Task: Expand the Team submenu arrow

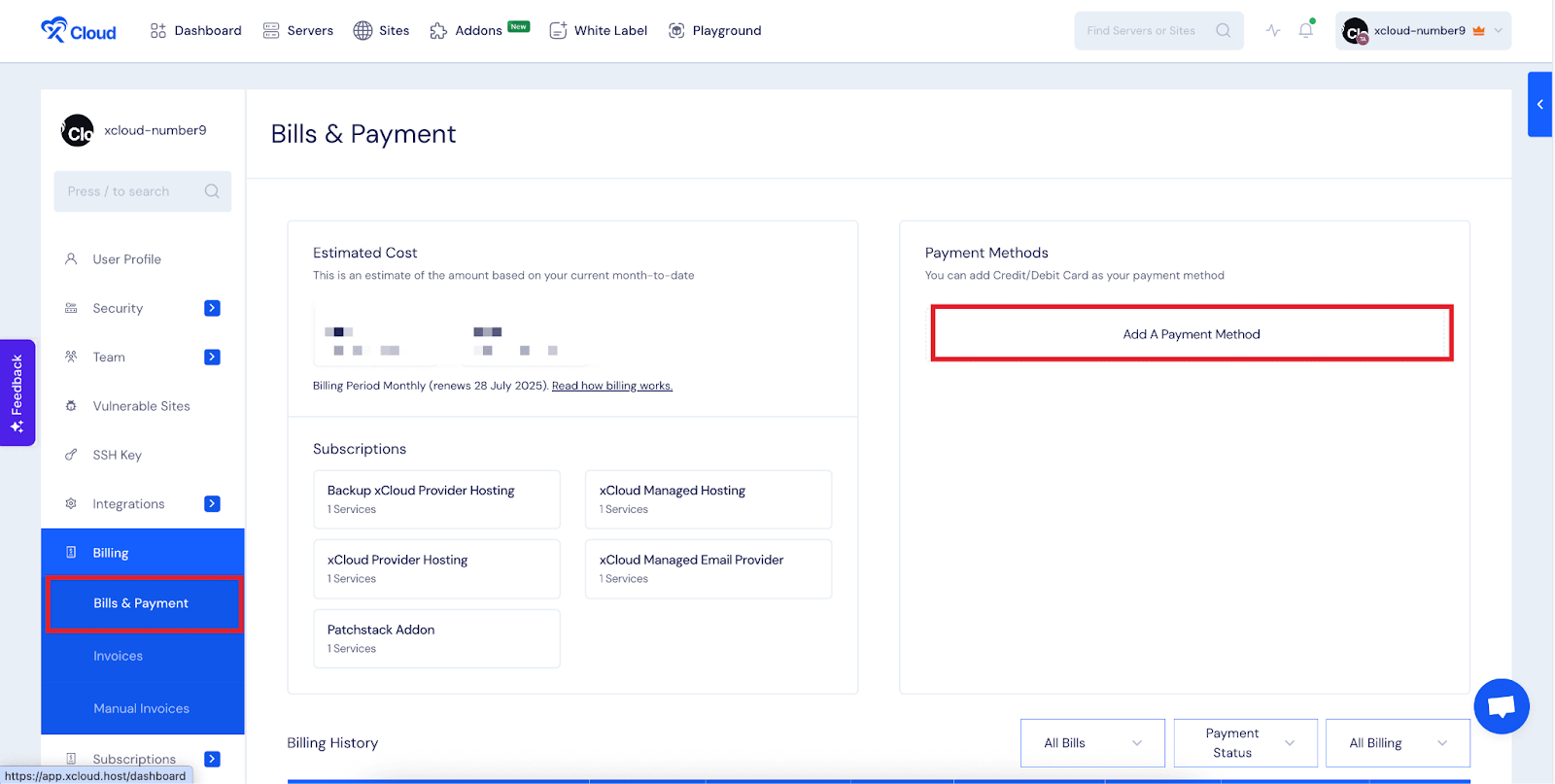Action: coord(212,358)
